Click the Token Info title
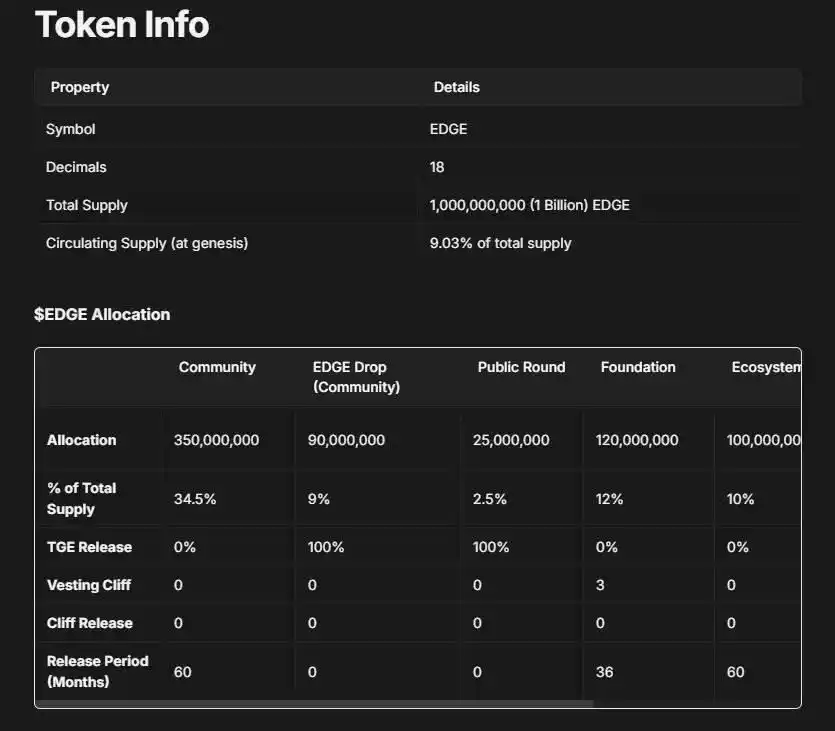This screenshot has width=835, height=731. tap(122, 24)
